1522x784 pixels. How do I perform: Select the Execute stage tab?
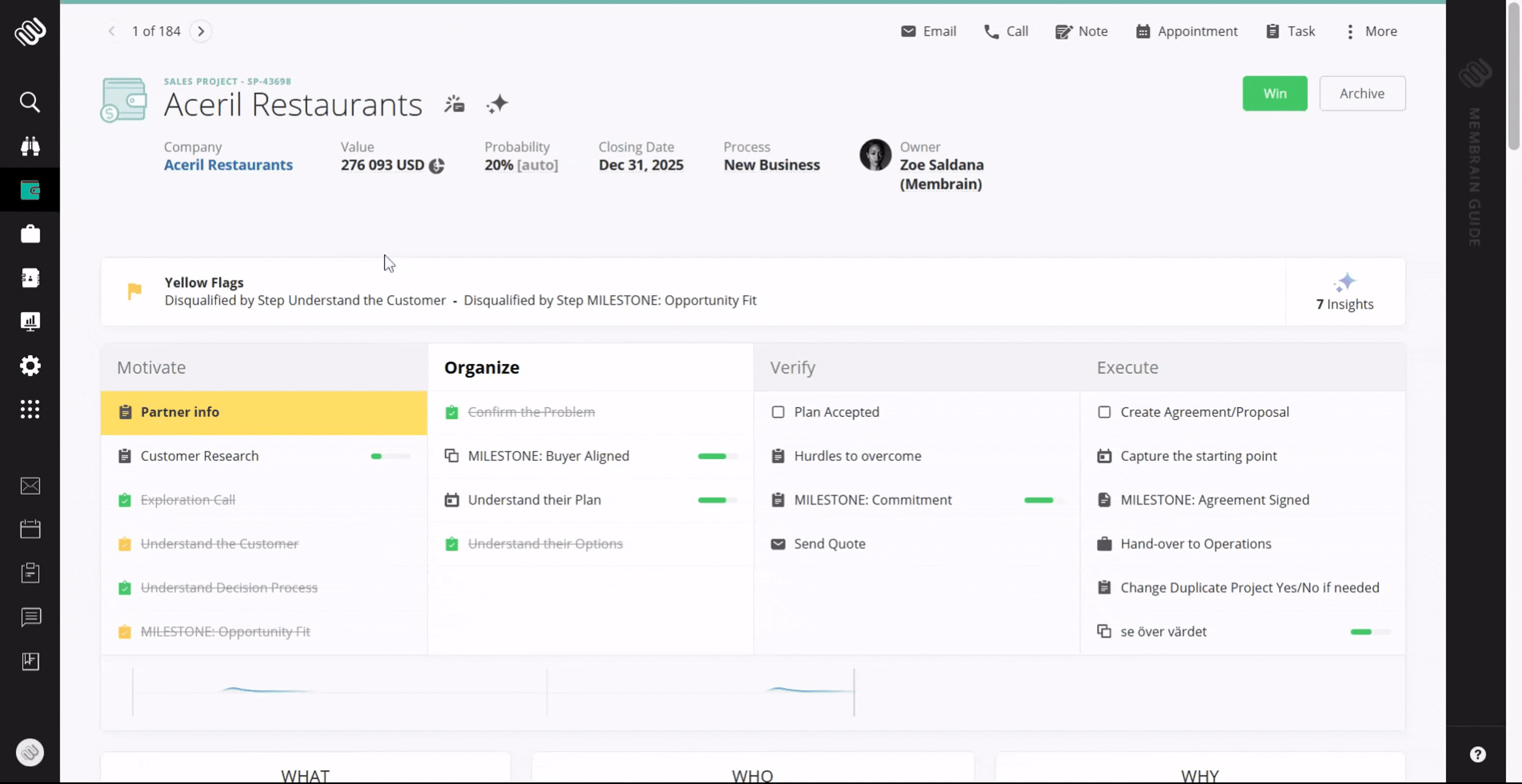click(1127, 368)
